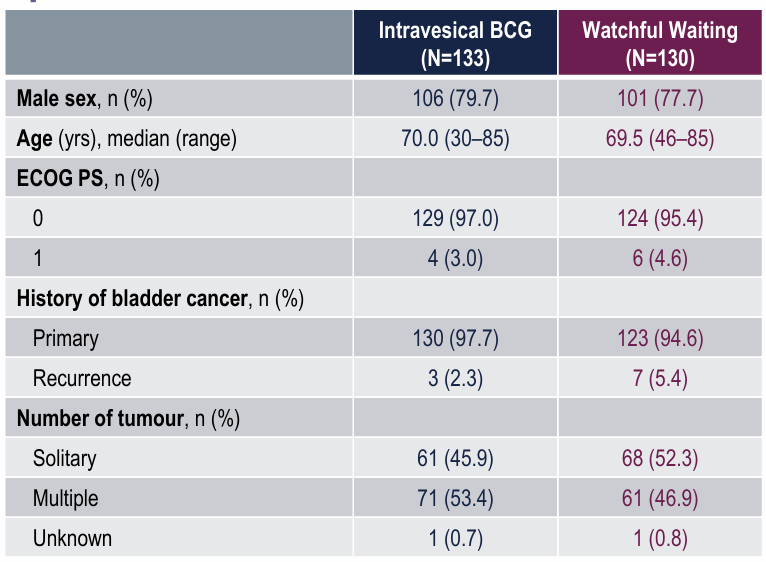Viewport: 766px width, 562px height.
Task: Select the 69.5 (46–85) age value
Action: [660, 139]
